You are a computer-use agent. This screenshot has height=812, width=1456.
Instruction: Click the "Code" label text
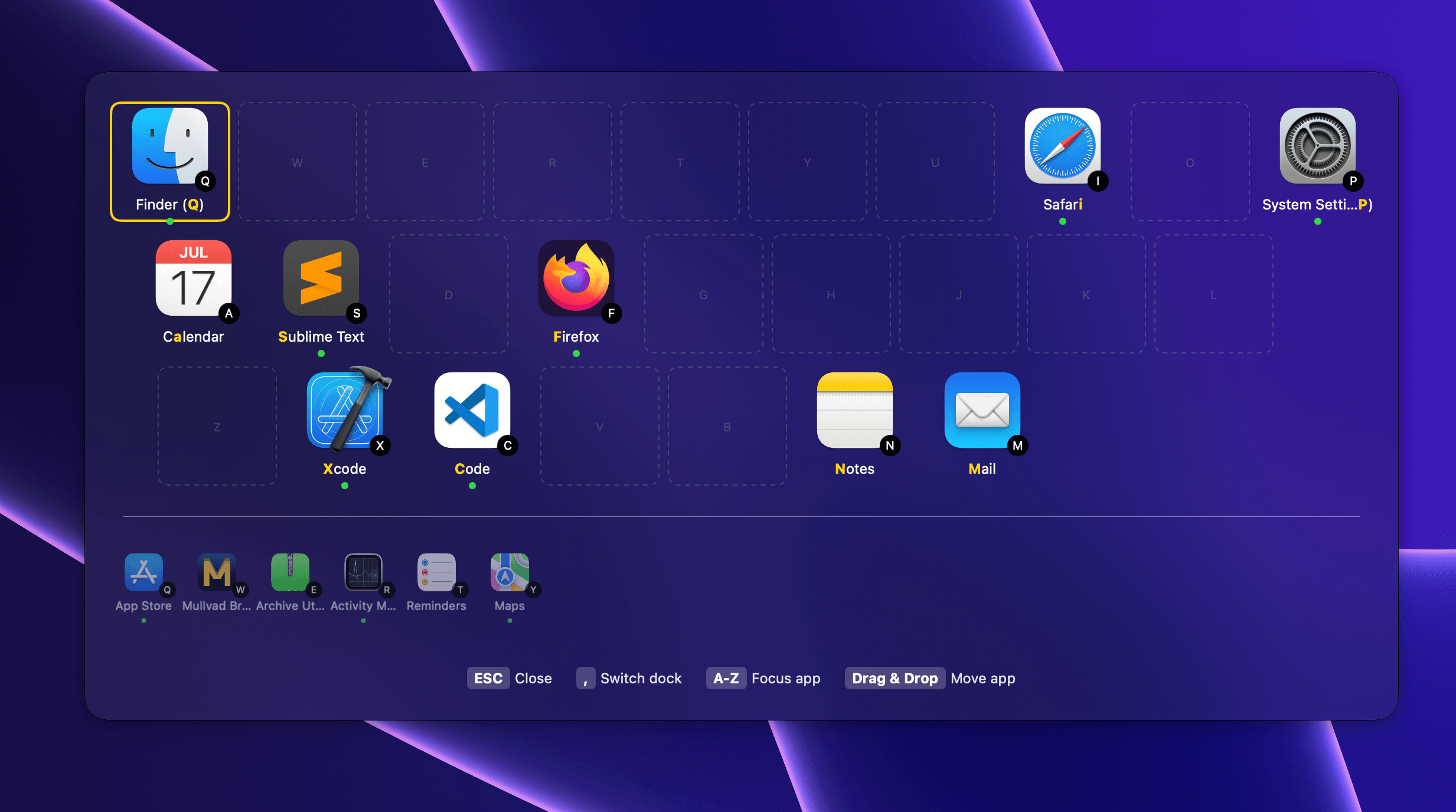[472, 469]
